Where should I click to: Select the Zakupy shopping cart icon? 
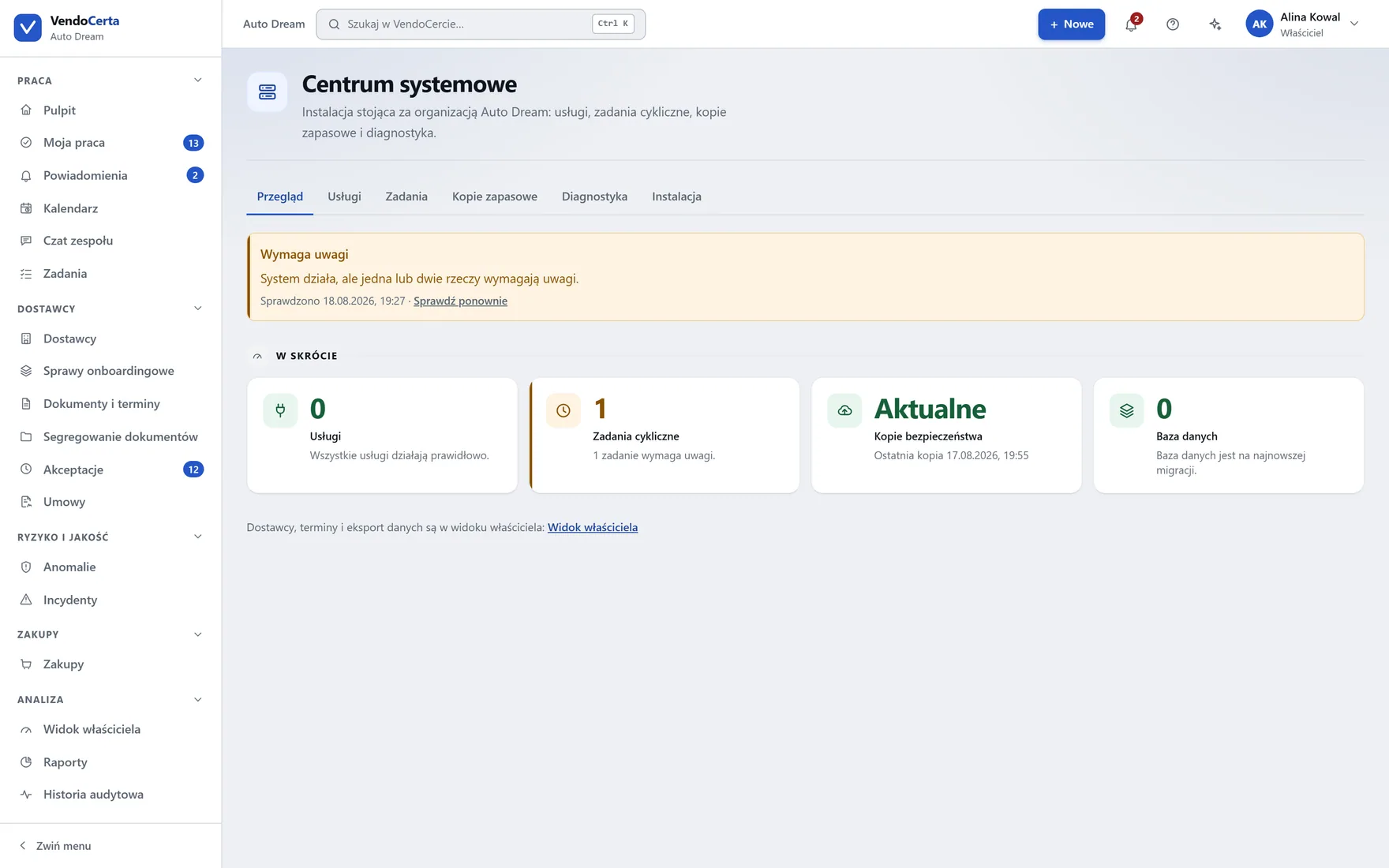pos(26,664)
